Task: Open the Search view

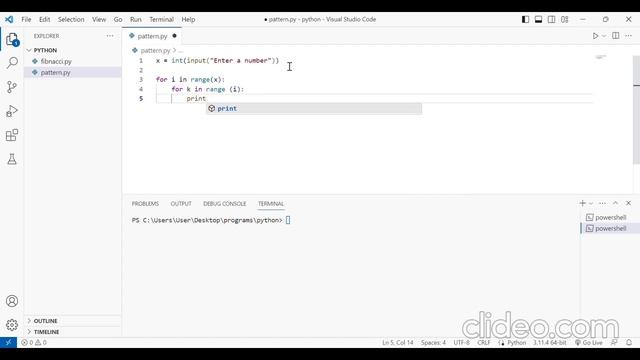Action: point(12,63)
